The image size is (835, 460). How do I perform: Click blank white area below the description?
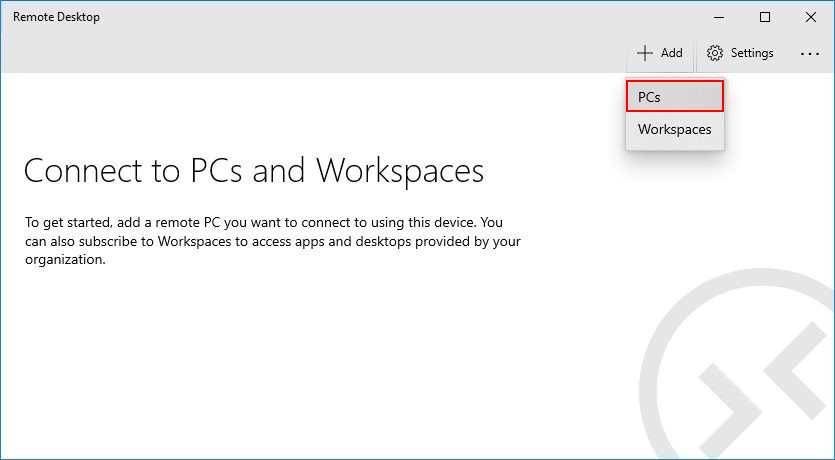point(266,362)
